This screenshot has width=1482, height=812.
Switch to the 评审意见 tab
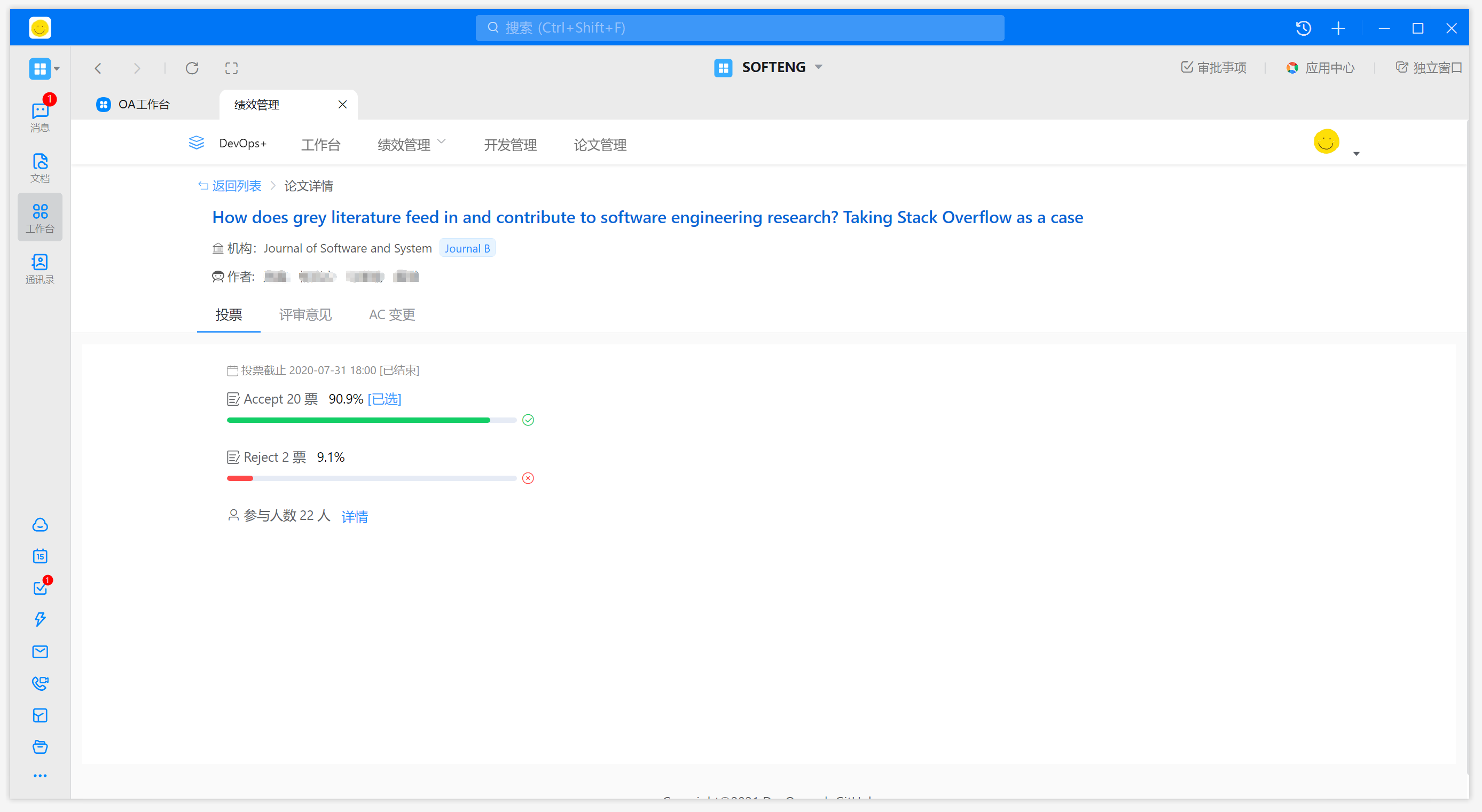click(305, 314)
